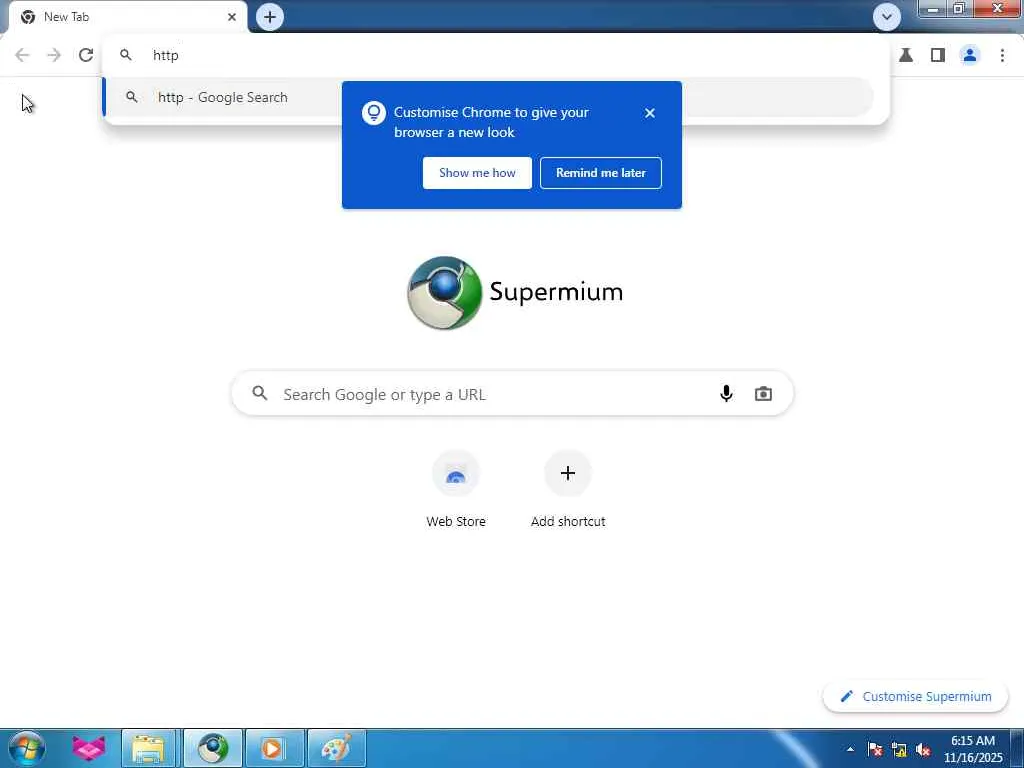Viewport: 1024px width, 768px height.
Task: Focus the Search Google or type a URL box
Action: pos(512,394)
